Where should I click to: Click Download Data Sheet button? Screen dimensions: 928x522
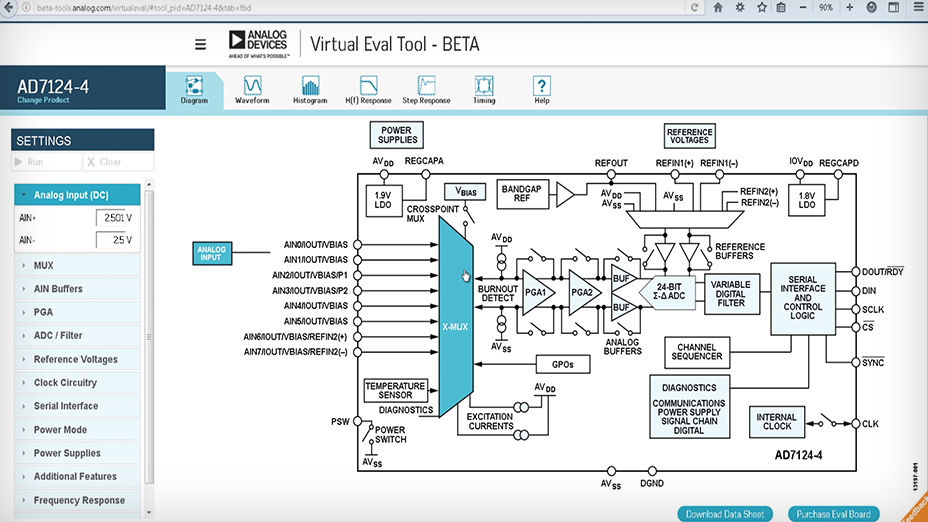[x=725, y=514]
